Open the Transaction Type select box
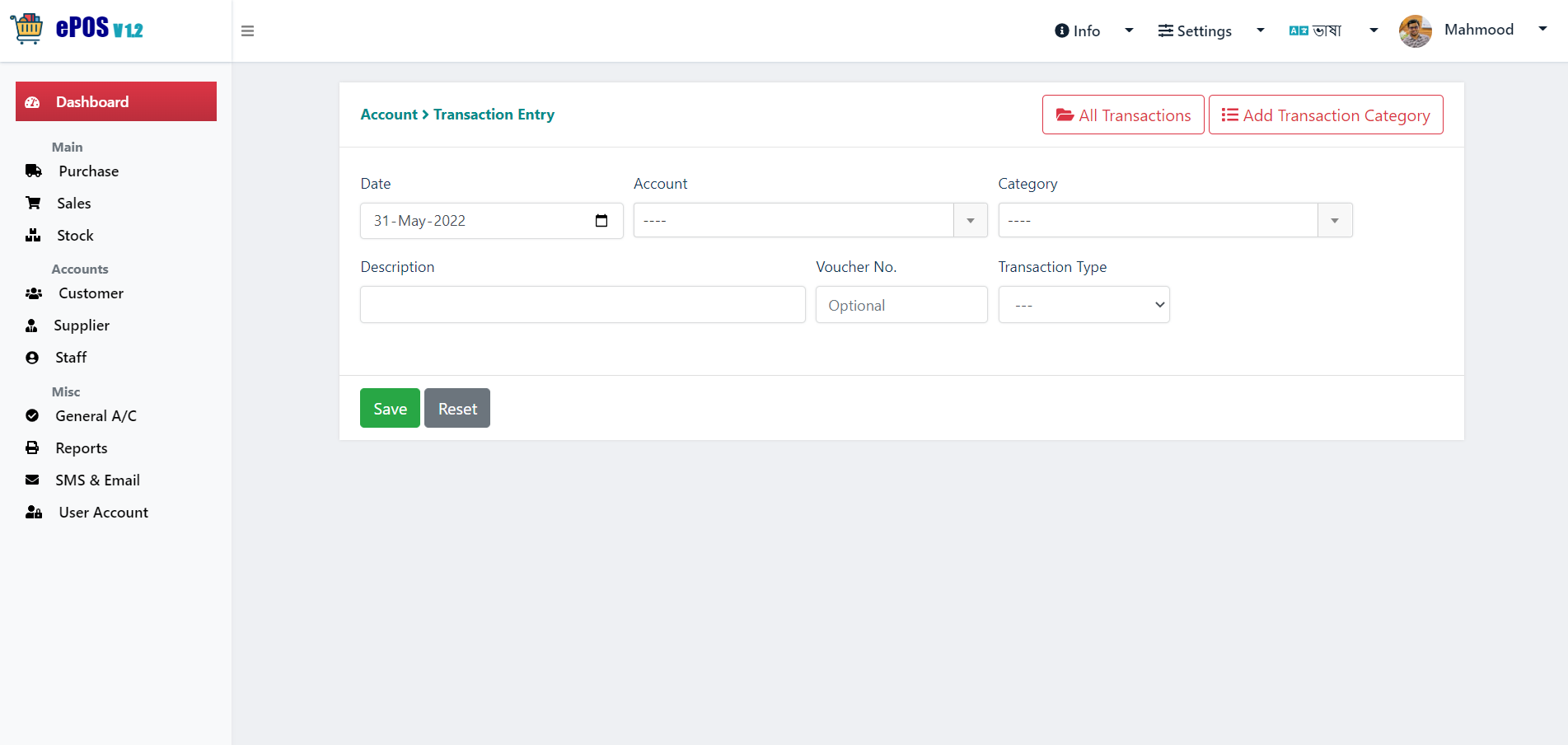The height and width of the screenshot is (745, 1568). coord(1084,305)
